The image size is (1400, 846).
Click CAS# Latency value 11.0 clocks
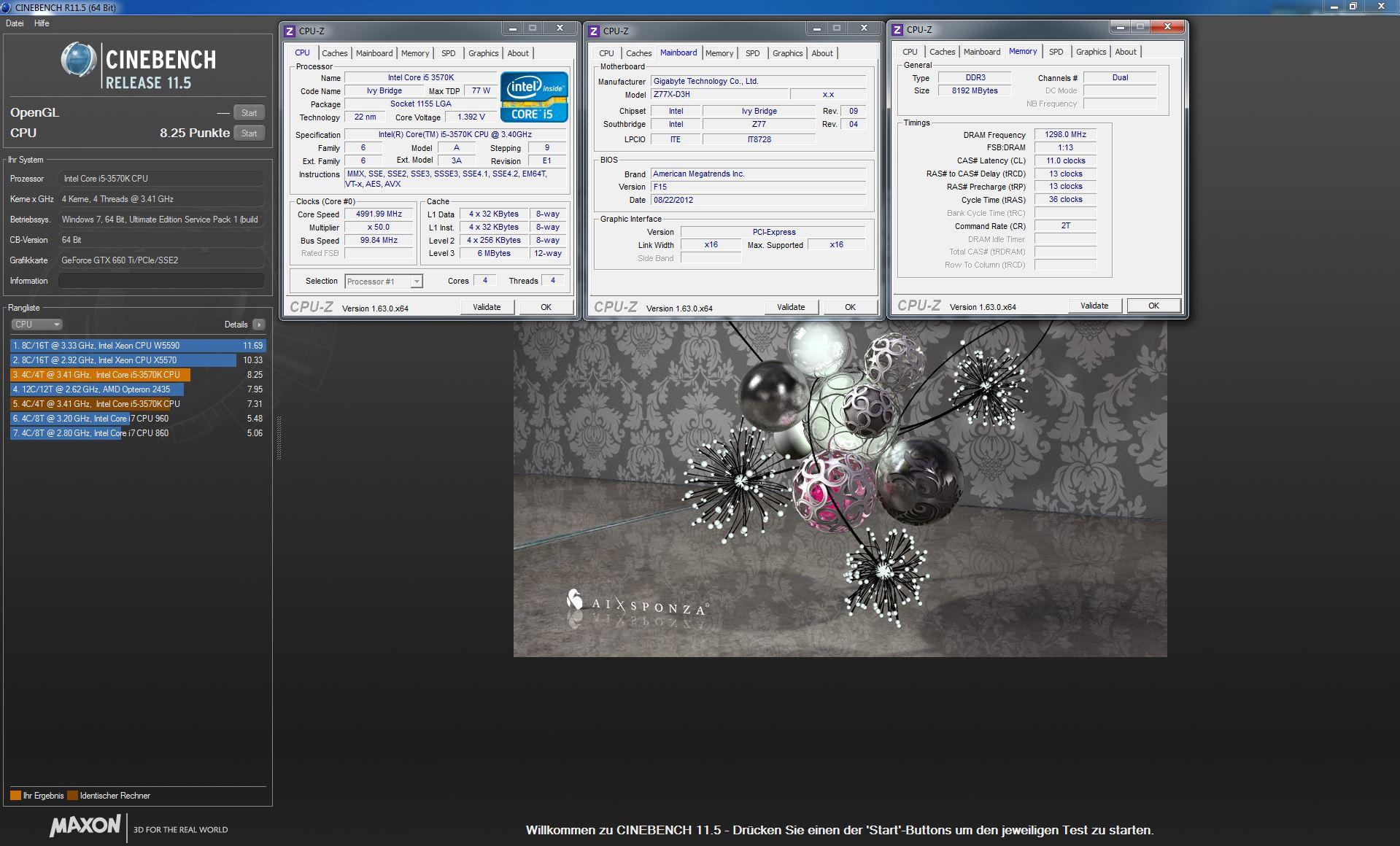[x=1065, y=160]
